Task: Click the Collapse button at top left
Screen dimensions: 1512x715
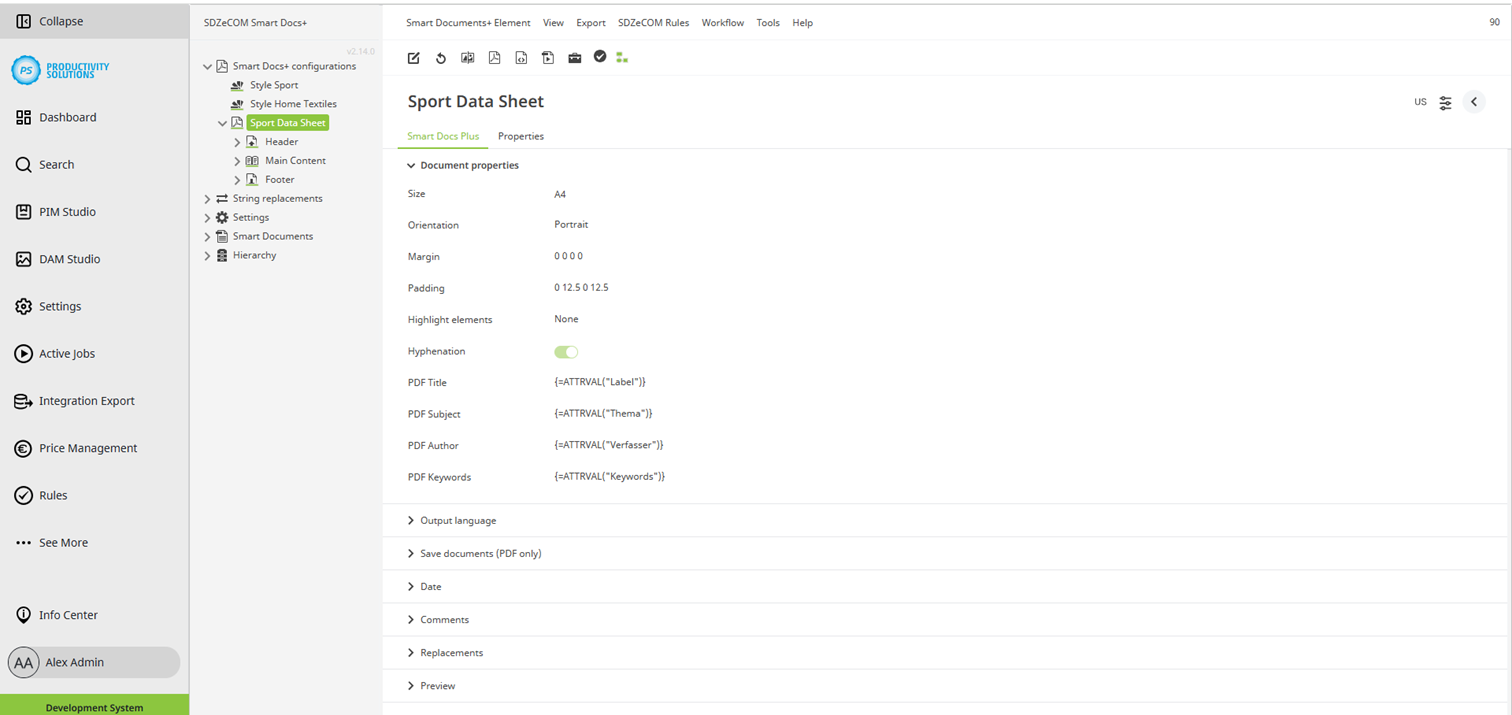Action: pos(52,20)
